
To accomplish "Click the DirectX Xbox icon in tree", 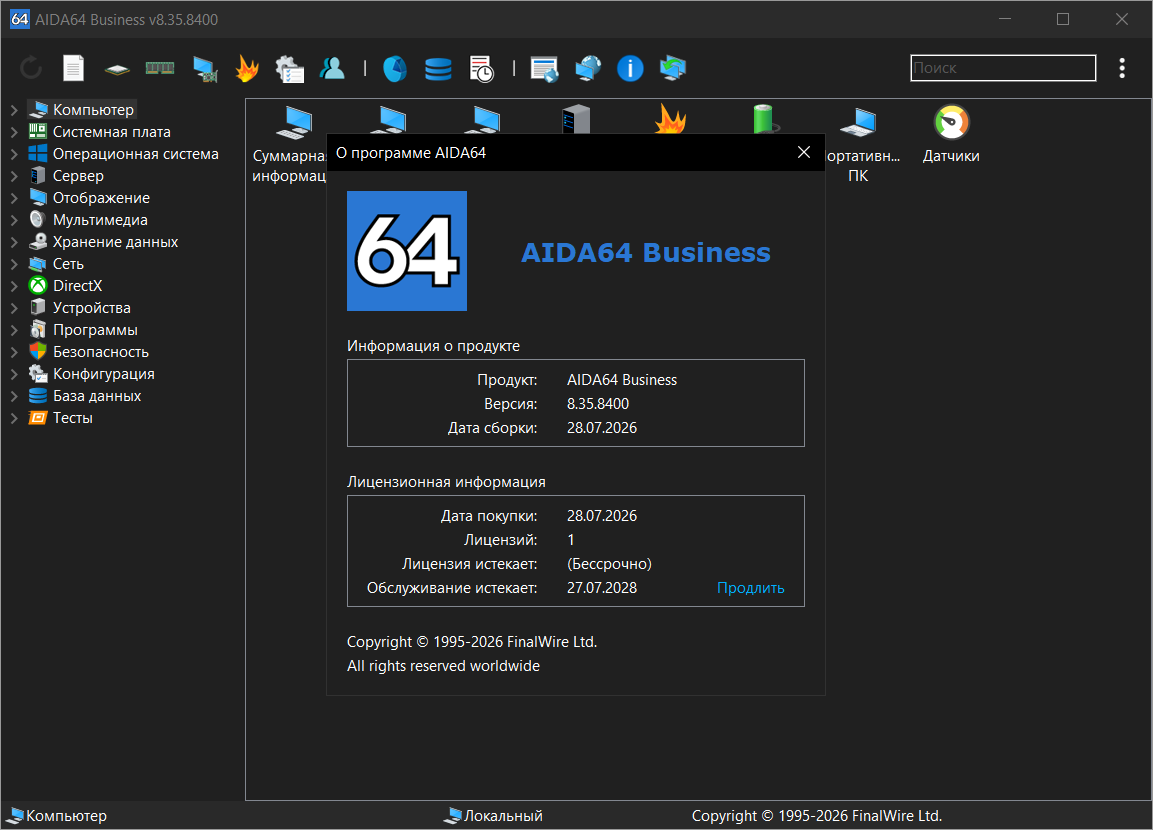I will point(38,285).
